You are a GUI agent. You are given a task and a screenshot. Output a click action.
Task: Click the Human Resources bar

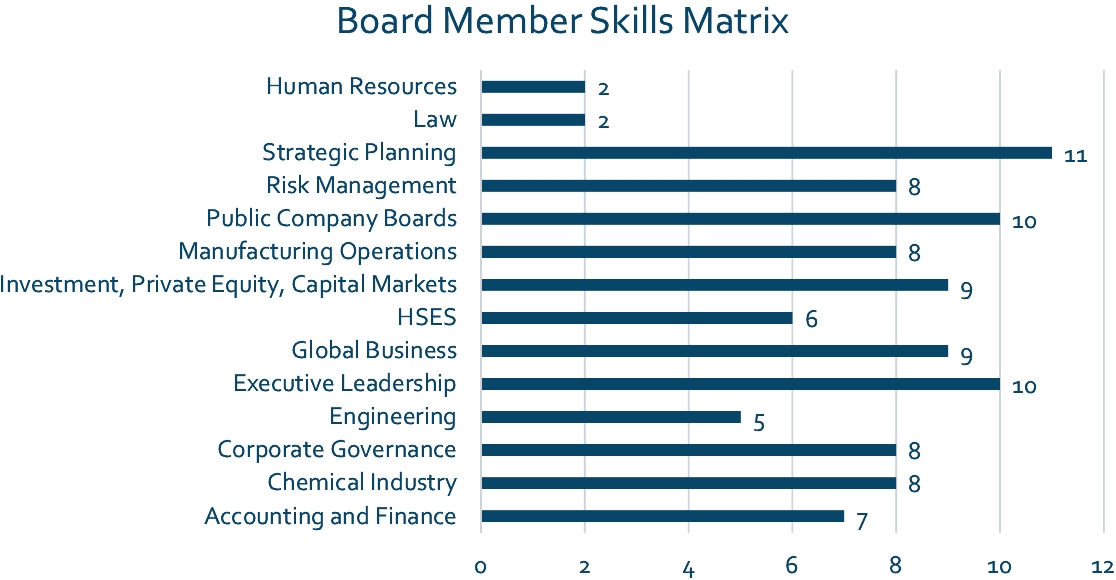pos(533,87)
